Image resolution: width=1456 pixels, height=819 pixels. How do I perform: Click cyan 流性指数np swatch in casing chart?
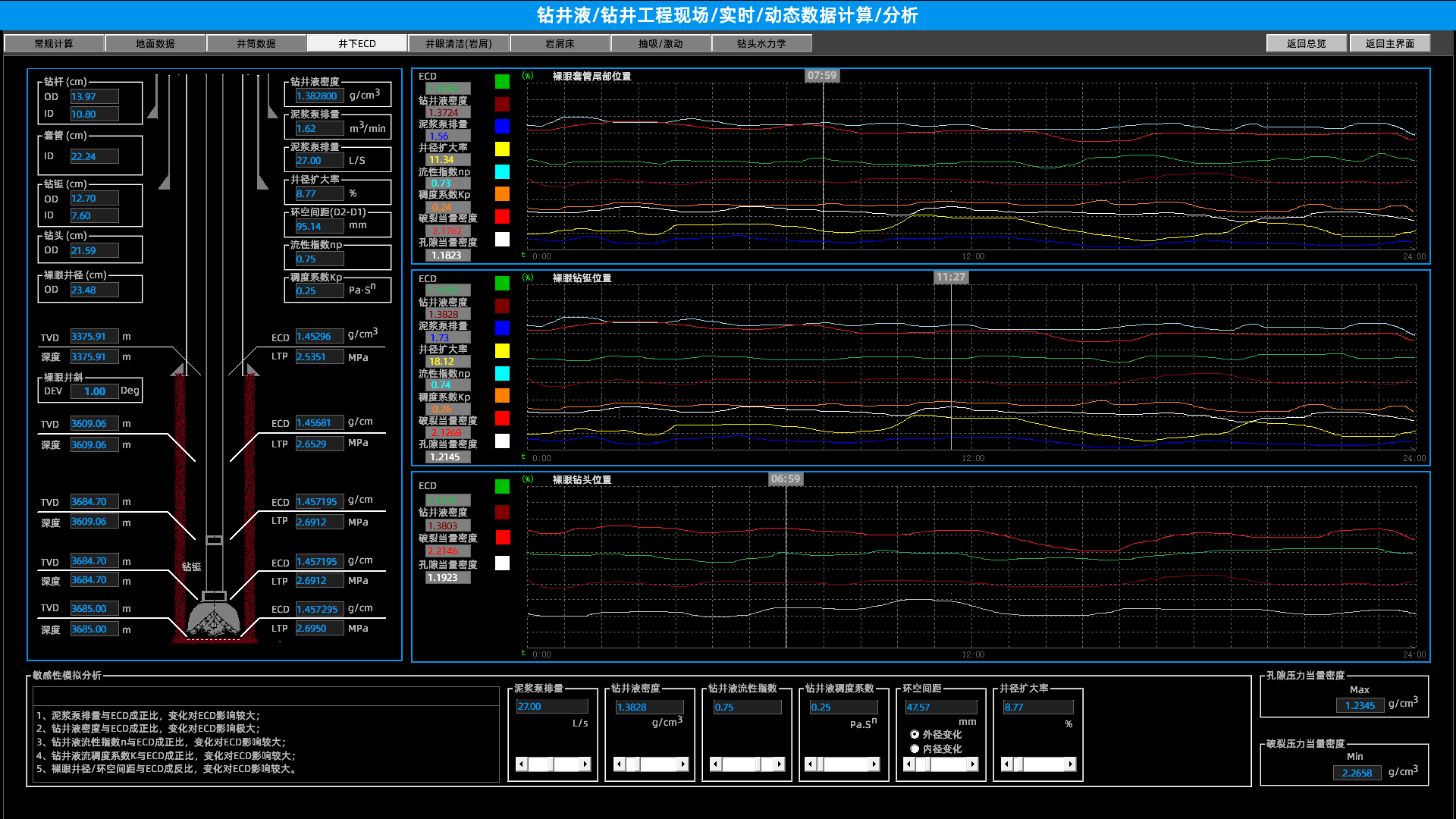[x=502, y=171]
